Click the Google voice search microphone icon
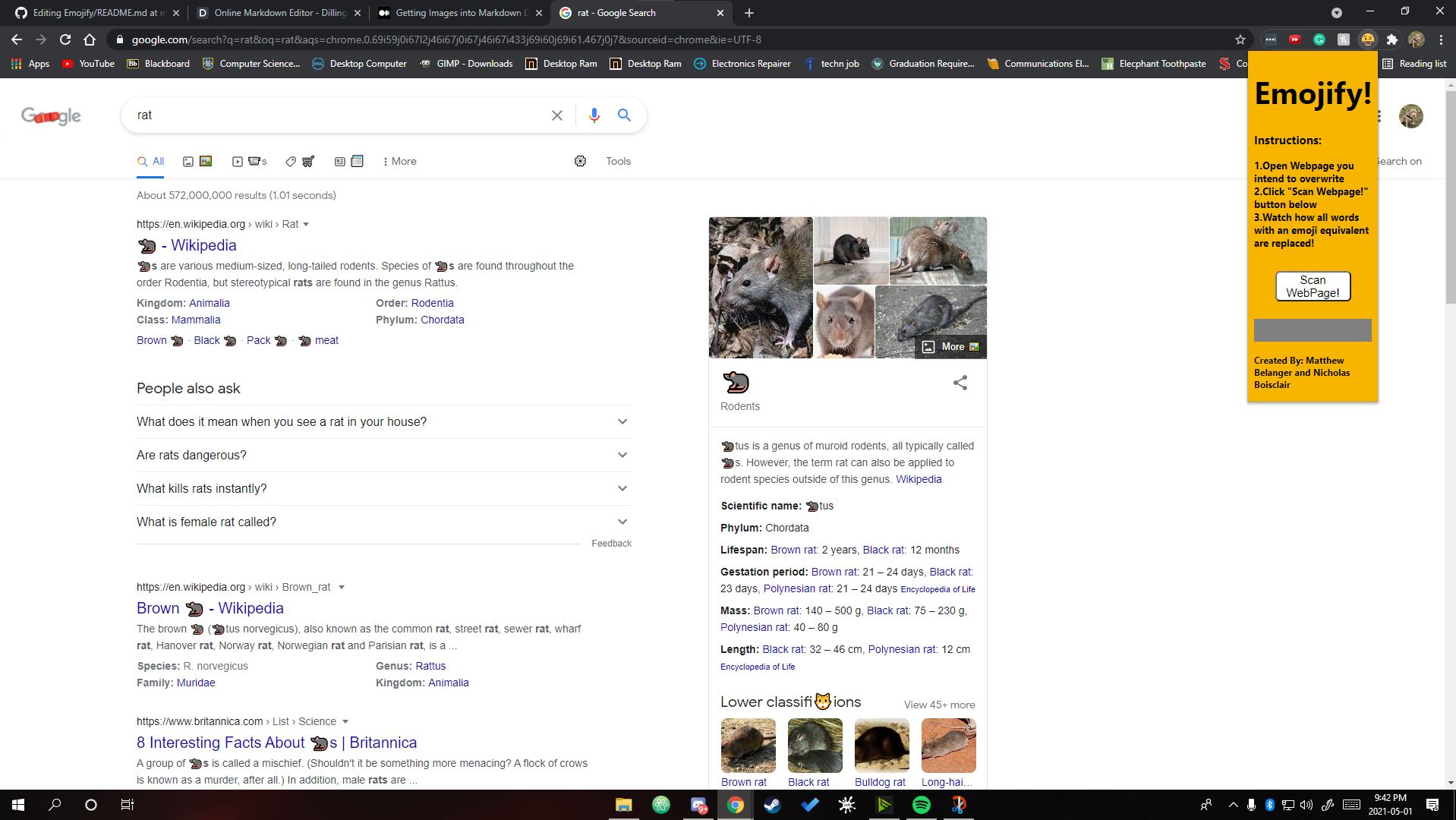This screenshot has width=1456, height=820. (594, 115)
